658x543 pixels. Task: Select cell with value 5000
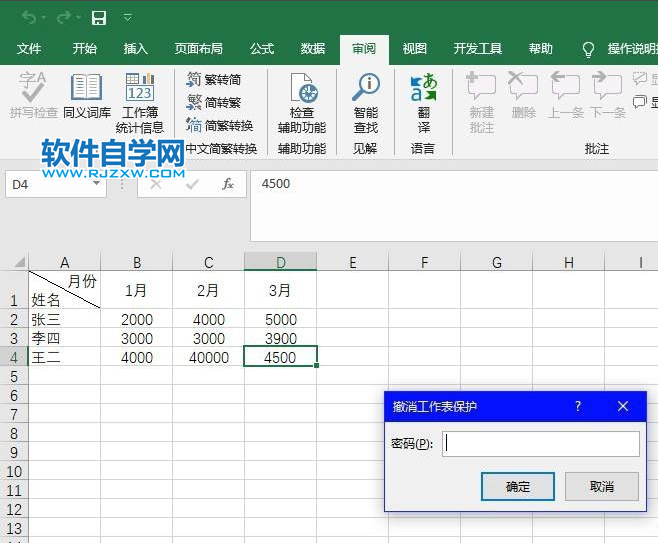(x=280, y=319)
